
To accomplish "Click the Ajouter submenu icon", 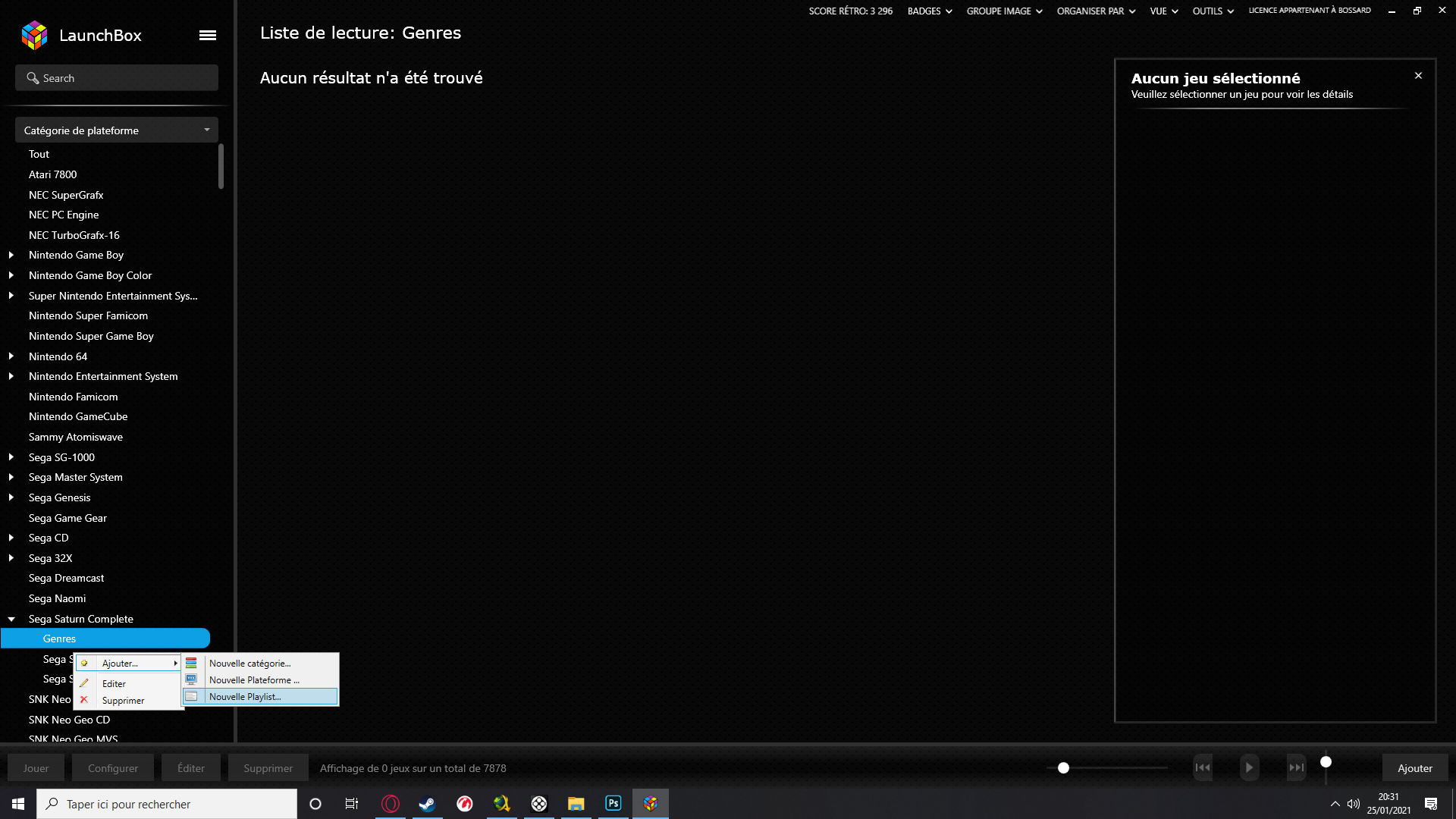I will click(84, 664).
